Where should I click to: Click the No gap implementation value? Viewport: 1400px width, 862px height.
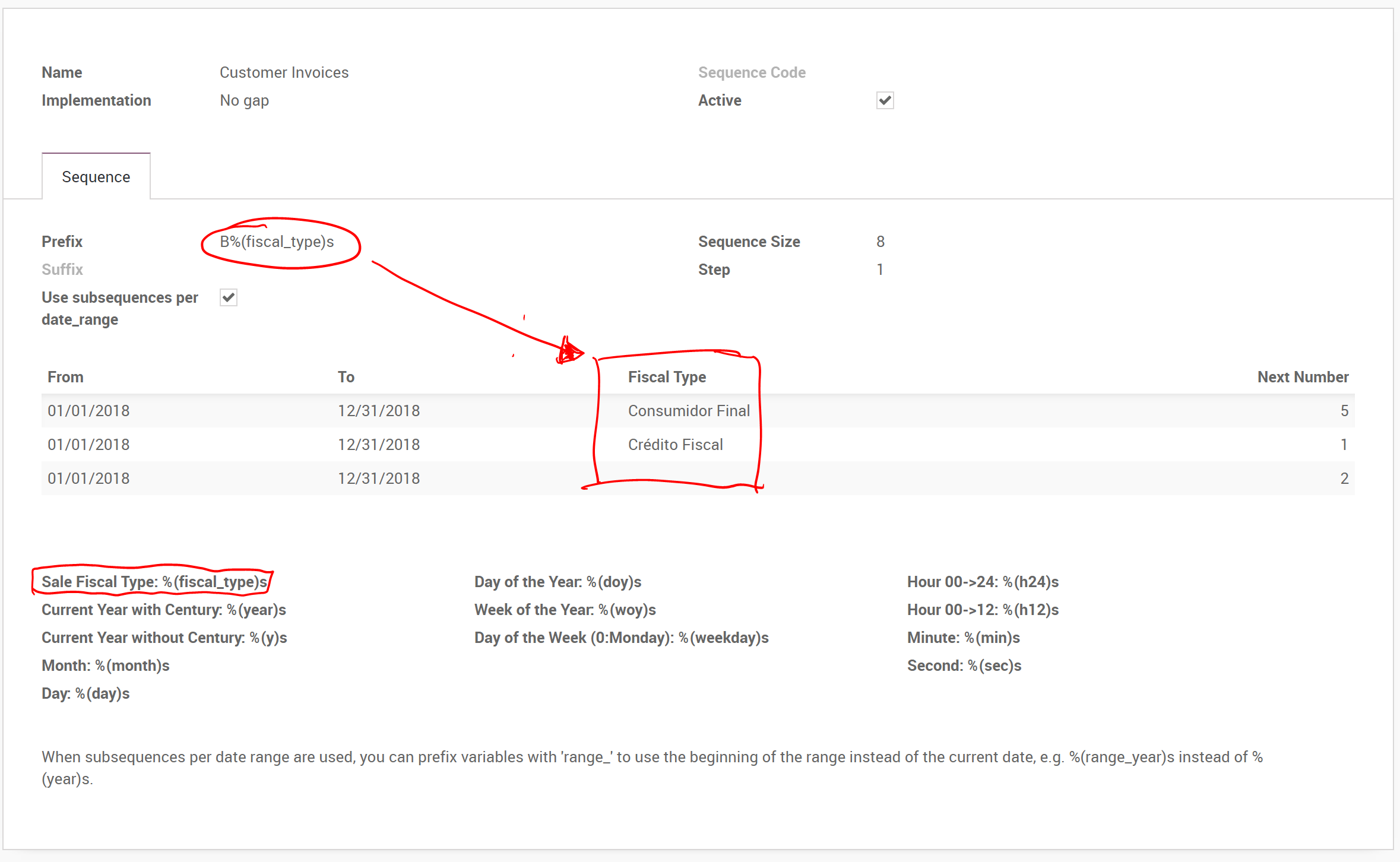pyautogui.click(x=244, y=100)
